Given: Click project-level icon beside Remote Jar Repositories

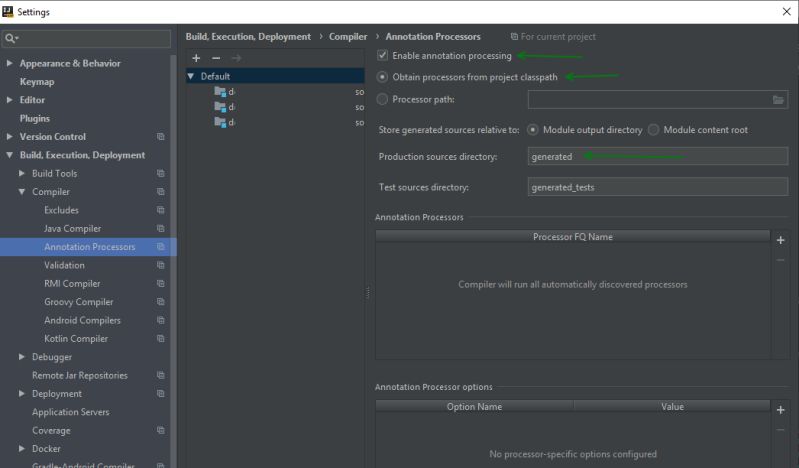Looking at the screenshot, I should tap(161, 375).
